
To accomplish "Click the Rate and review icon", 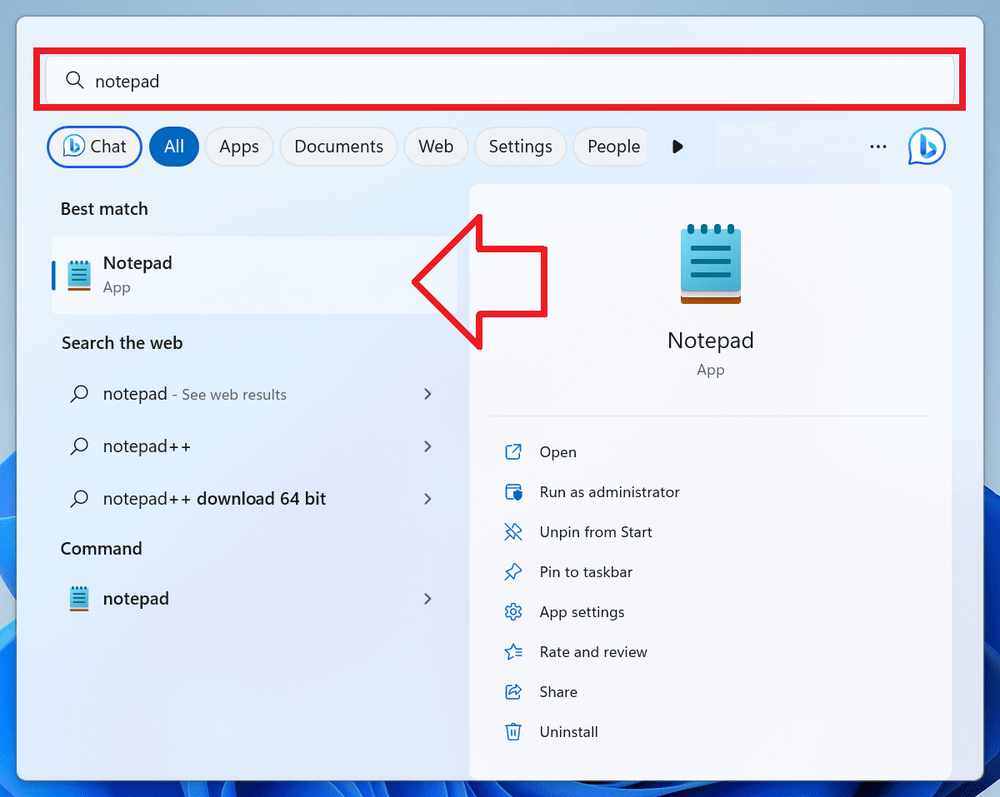I will point(513,652).
